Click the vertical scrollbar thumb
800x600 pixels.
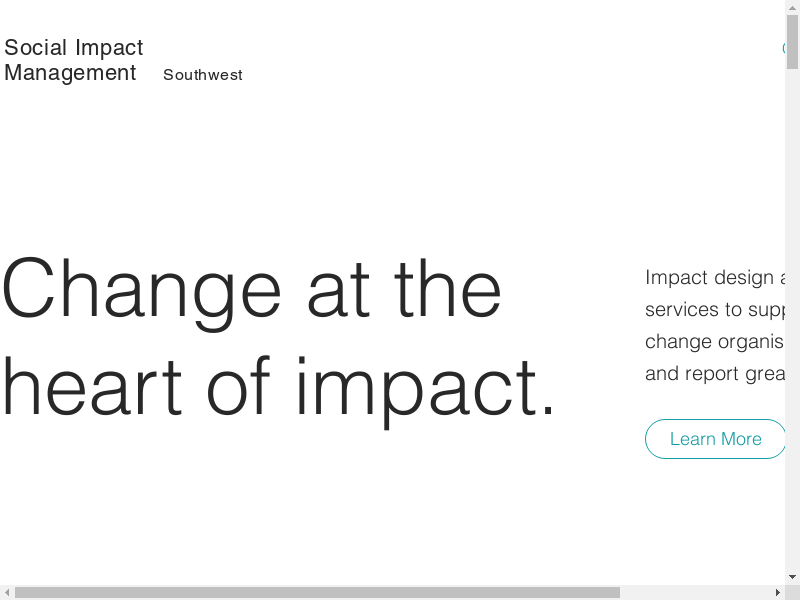792,42
